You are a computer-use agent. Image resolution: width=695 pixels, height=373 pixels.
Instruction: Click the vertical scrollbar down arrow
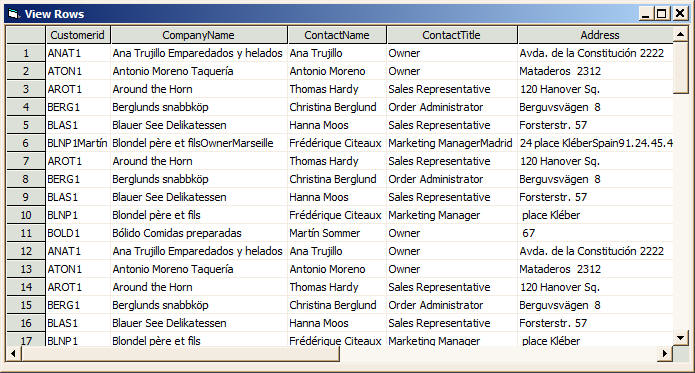point(680,338)
